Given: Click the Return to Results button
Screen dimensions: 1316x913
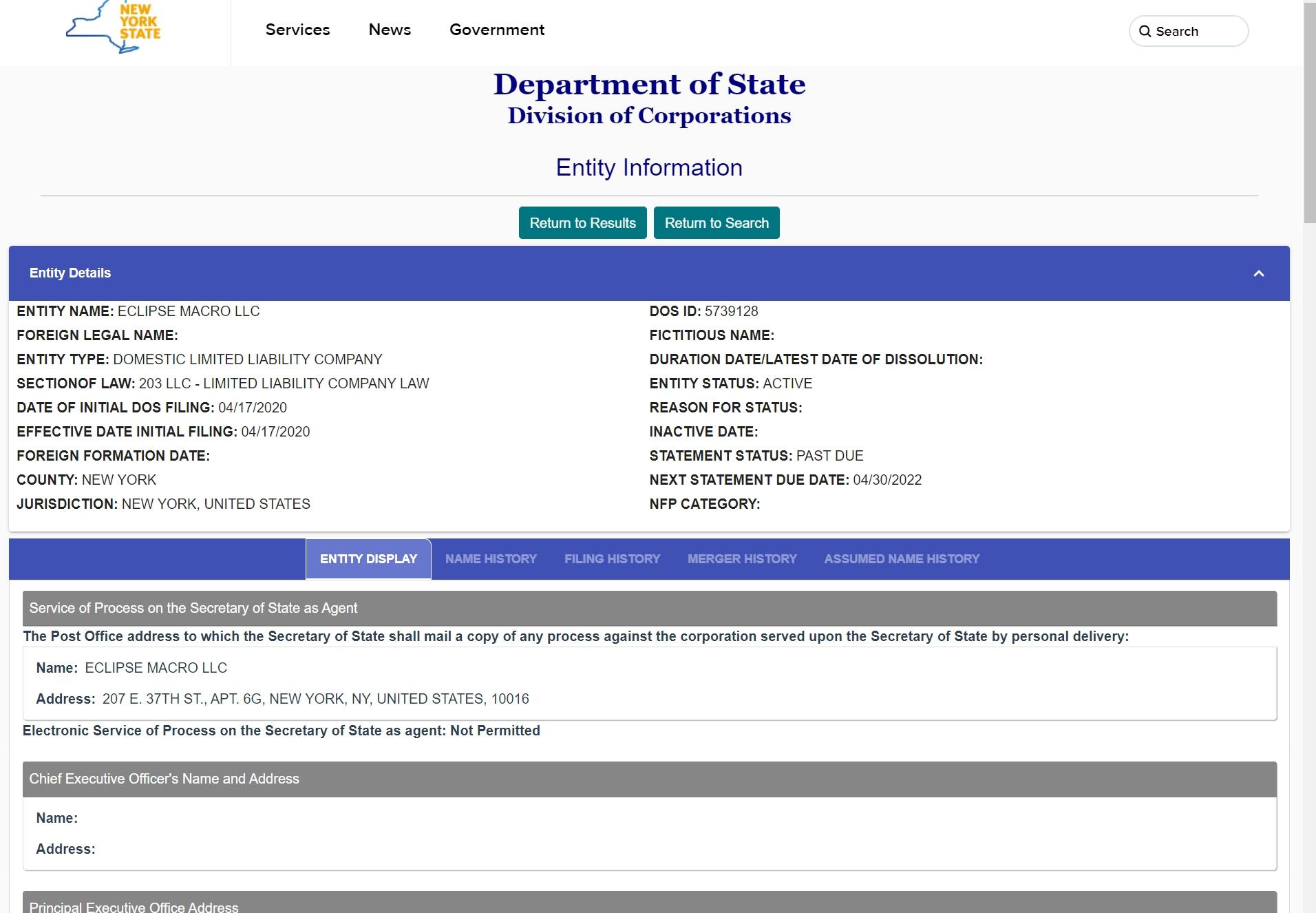Looking at the screenshot, I should coord(583,223).
